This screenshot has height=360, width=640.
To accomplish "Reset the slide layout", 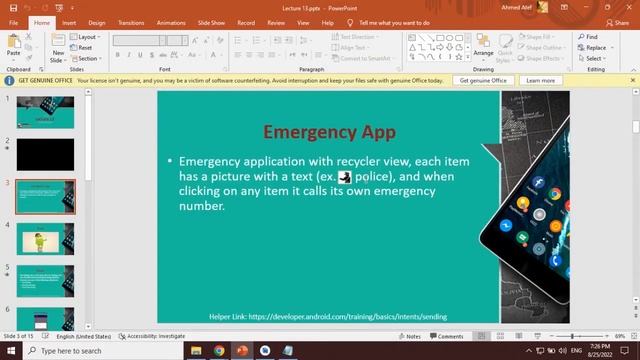I will click(81, 48).
